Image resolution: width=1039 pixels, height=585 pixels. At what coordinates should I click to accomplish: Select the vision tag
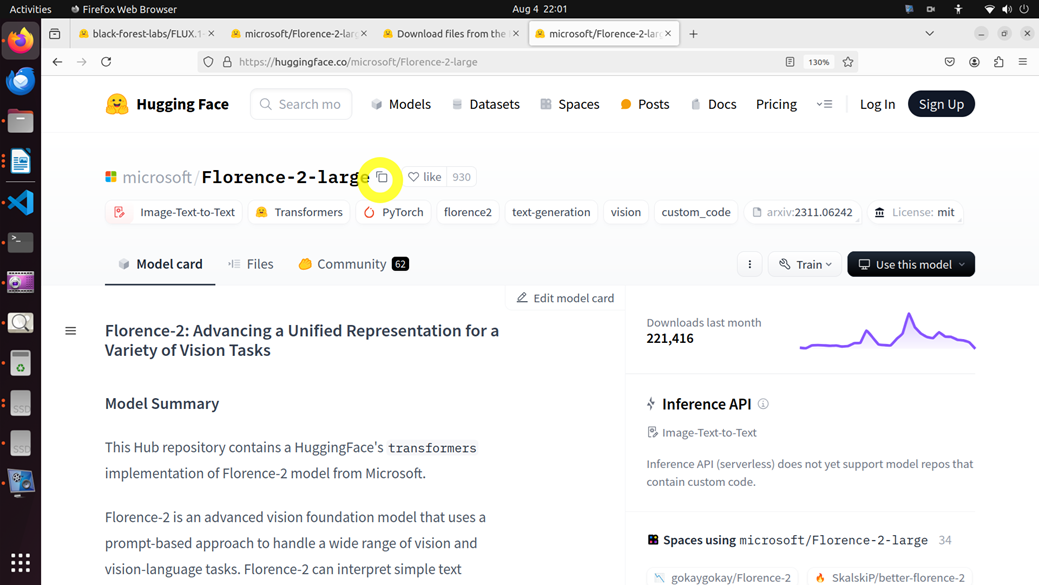pos(626,212)
